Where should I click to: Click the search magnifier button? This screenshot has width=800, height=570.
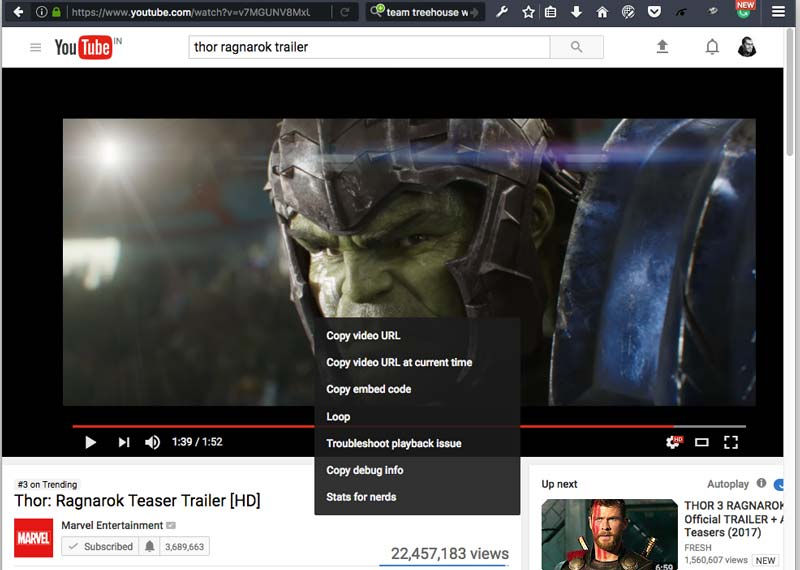click(x=577, y=47)
